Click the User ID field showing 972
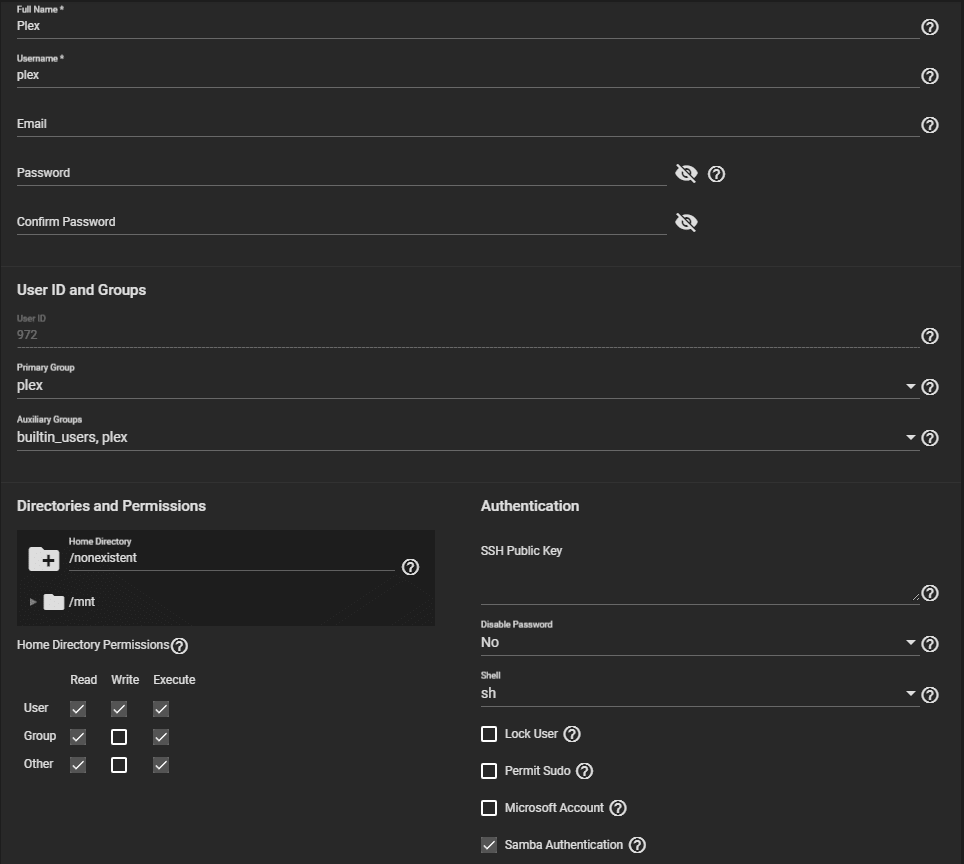The image size is (964, 864). (x=468, y=335)
